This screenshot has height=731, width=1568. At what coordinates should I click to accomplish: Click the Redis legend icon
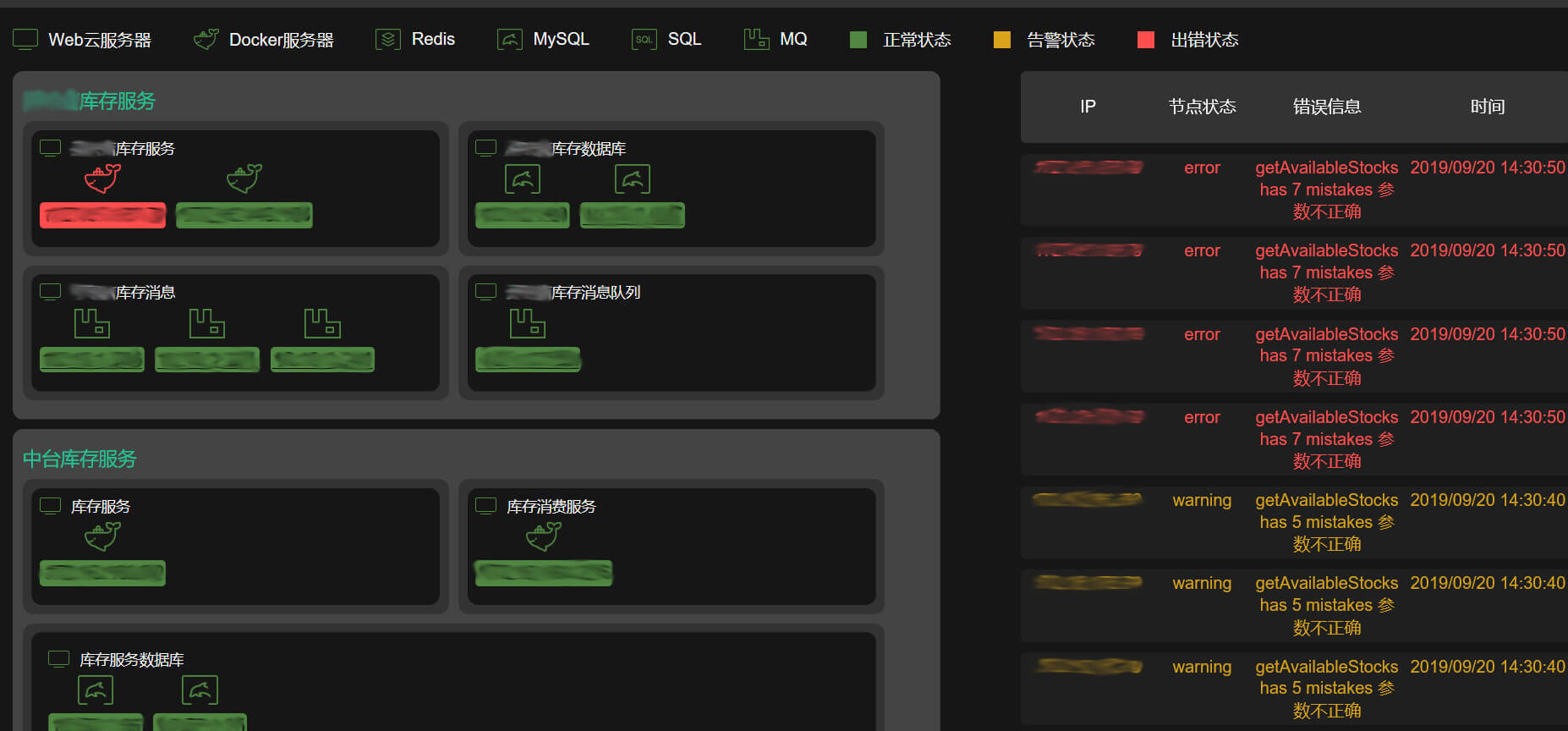pyautogui.click(x=387, y=40)
